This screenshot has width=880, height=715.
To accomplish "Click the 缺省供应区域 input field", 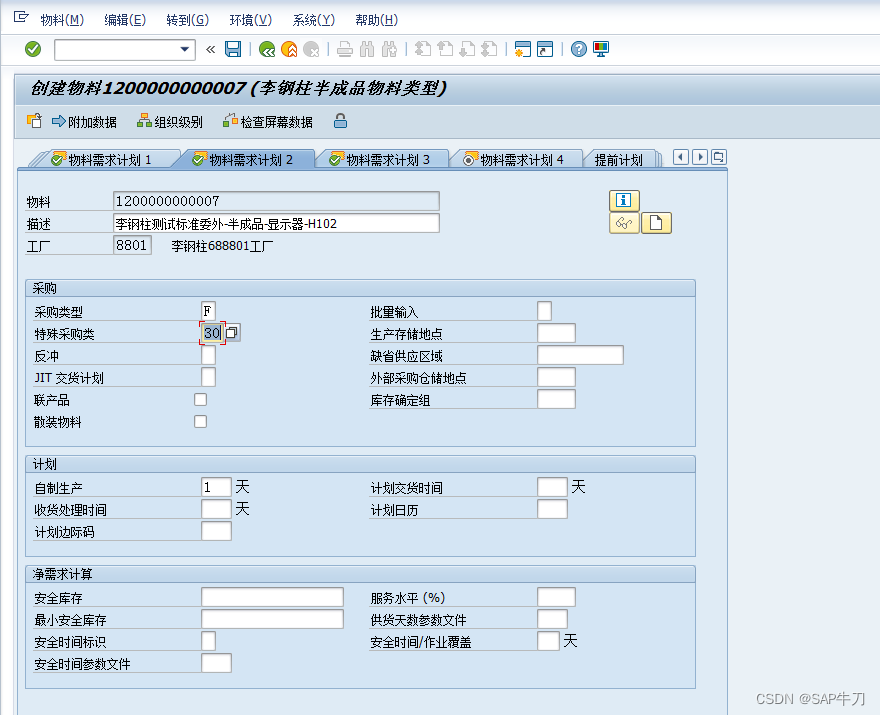I will tap(580, 355).
